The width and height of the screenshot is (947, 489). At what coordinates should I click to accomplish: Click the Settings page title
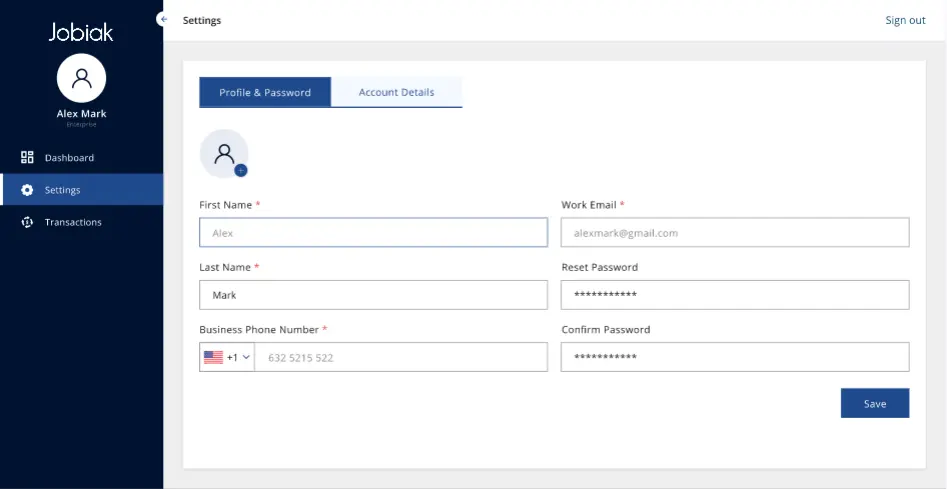click(x=202, y=21)
